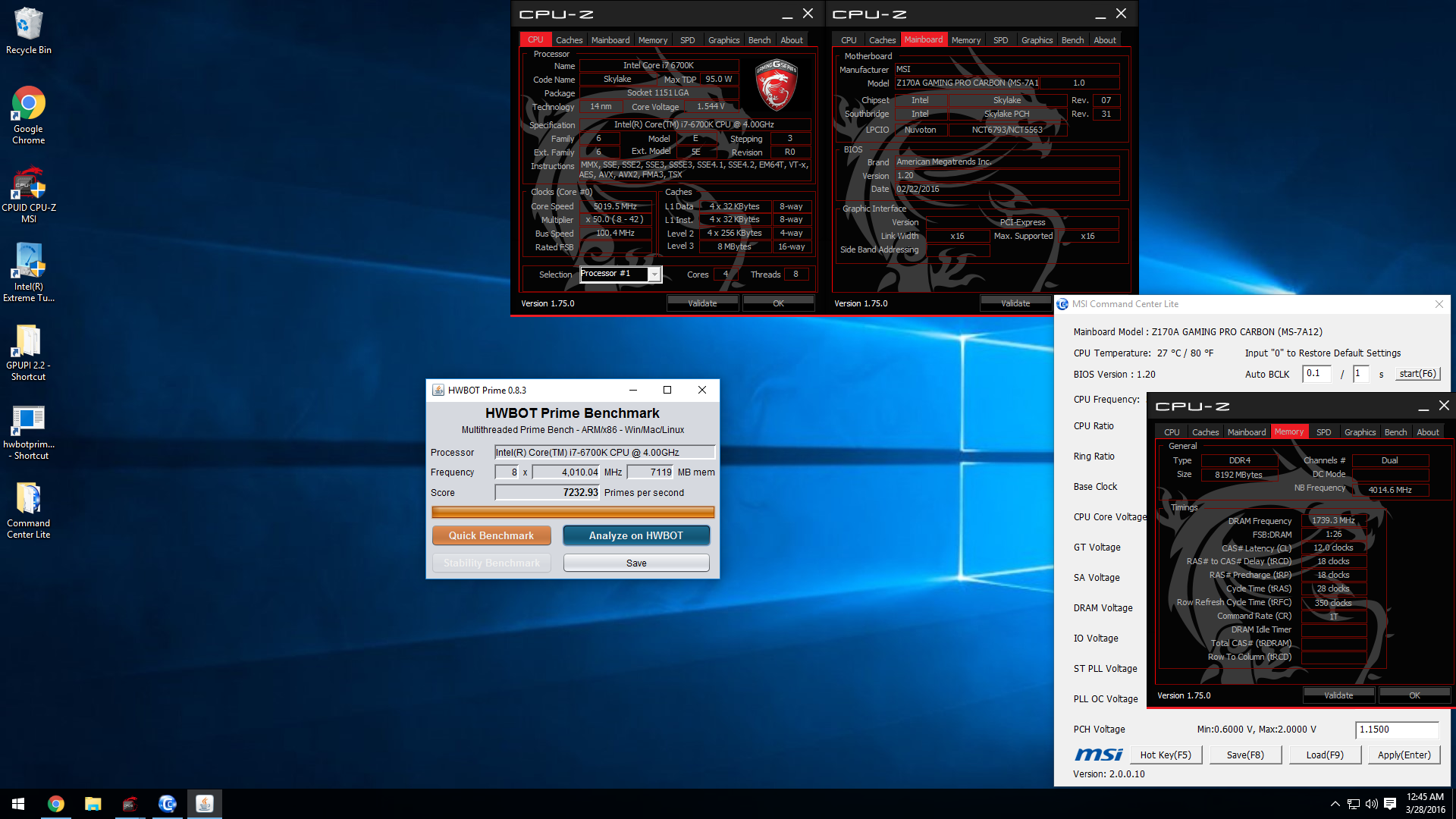Open CPUID CPU-Z MSI desktop shortcut
The height and width of the screenshot is (819, 1456).
28,195
